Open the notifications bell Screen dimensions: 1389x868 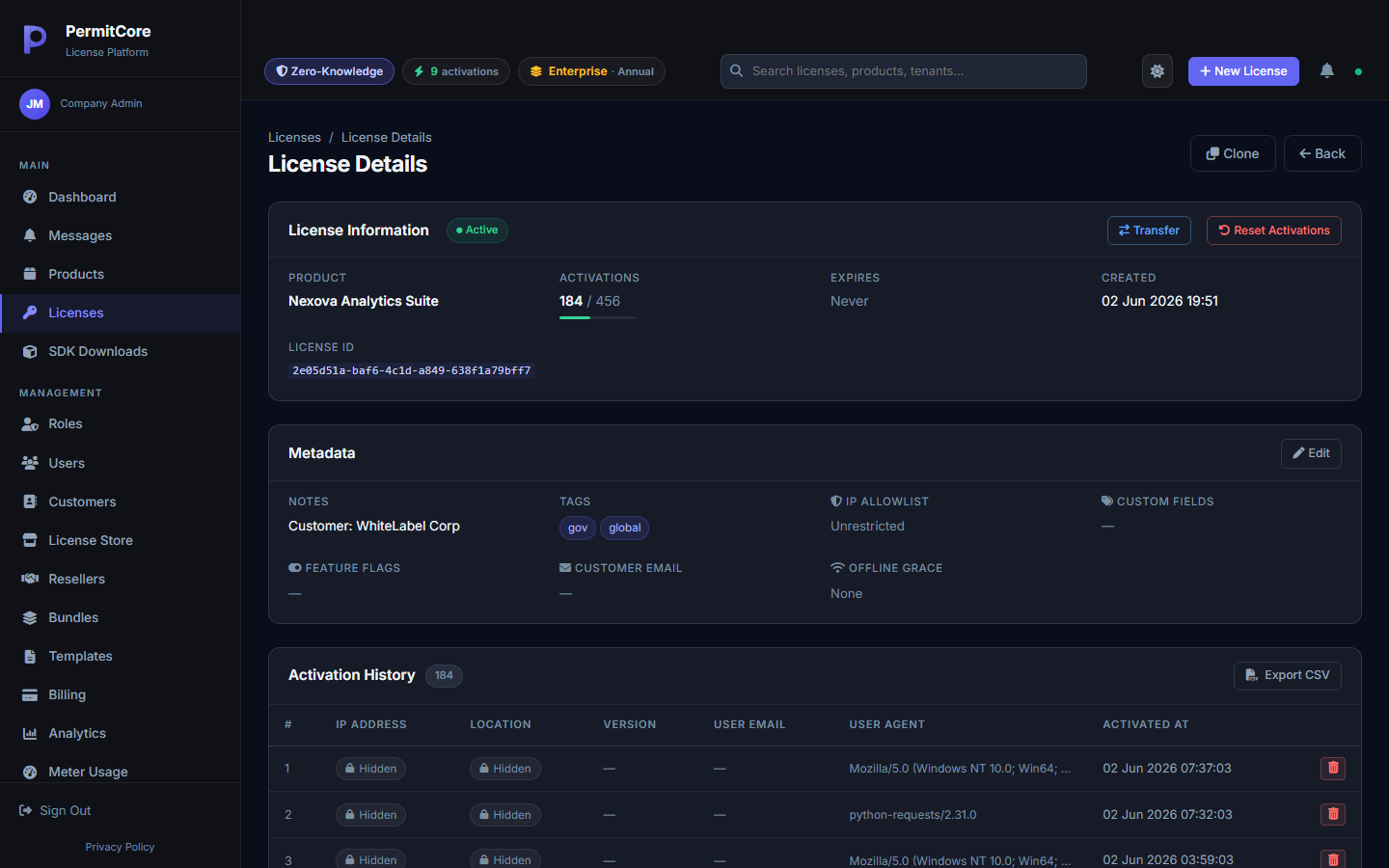pos(1327,70)
